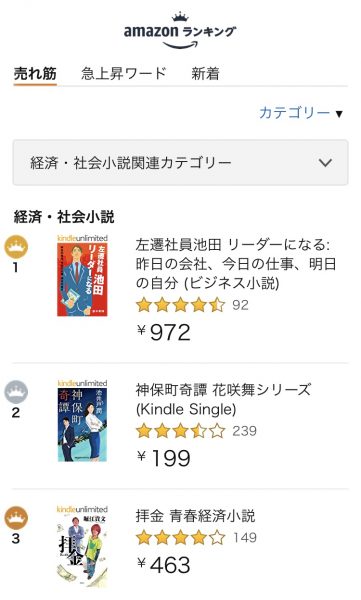Switch to 急上昇ワード tab
The height and width of the screenshot is (600, 361).
[124, 73]
